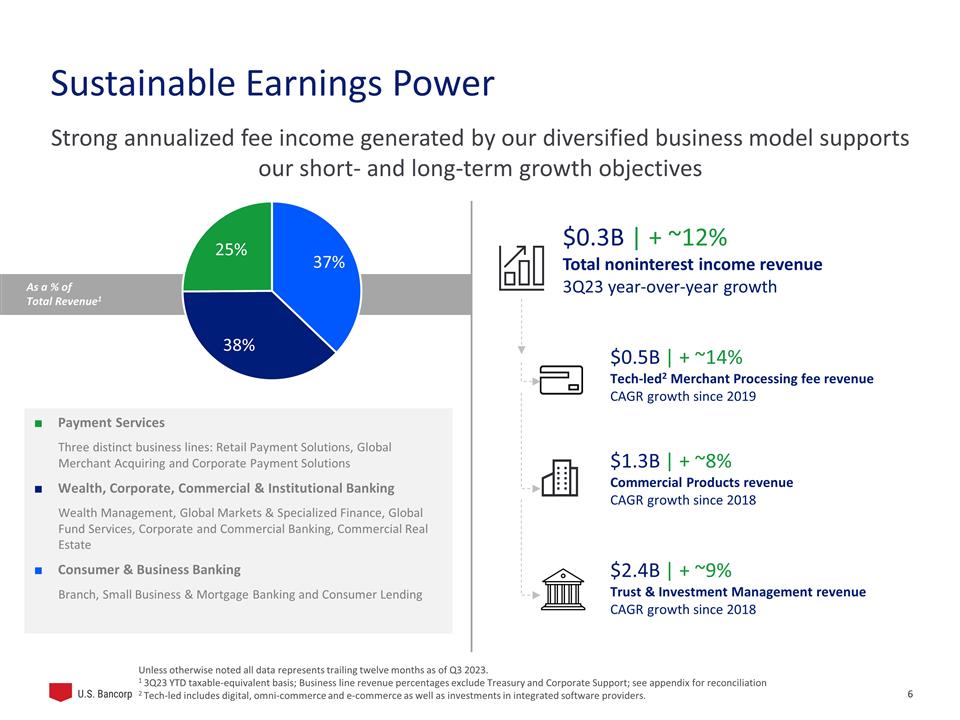Click the downward arrowhead on the dashed connector
The image size is (960, 720).
(x=521, y=349)
